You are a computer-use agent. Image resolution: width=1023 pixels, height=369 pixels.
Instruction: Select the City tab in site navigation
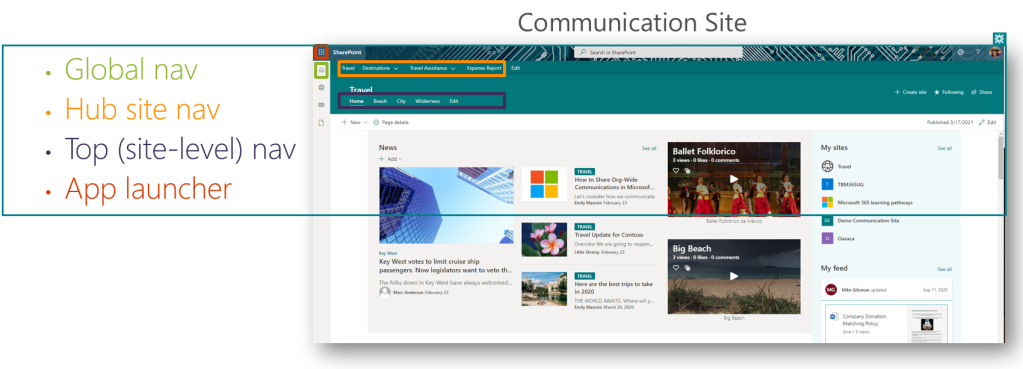pyautogui.click(x=401, y=101)
